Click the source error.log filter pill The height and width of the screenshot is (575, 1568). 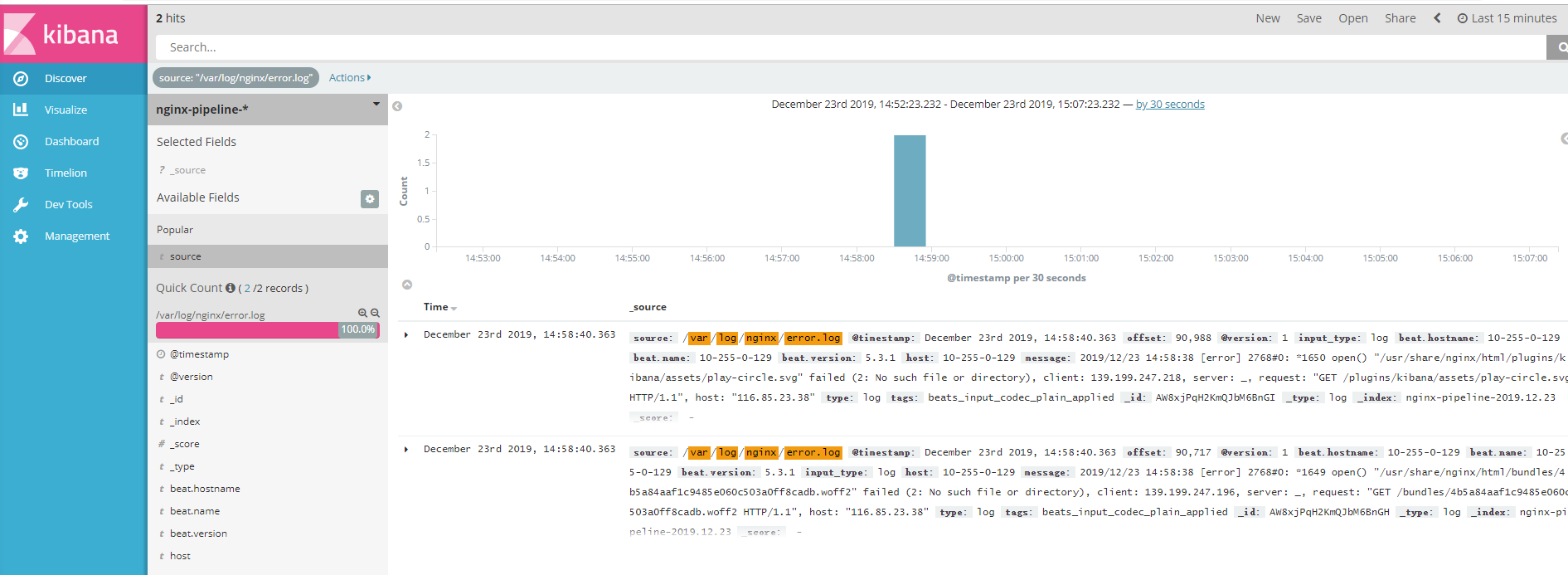pyautogui.click(x=235, y=78)
